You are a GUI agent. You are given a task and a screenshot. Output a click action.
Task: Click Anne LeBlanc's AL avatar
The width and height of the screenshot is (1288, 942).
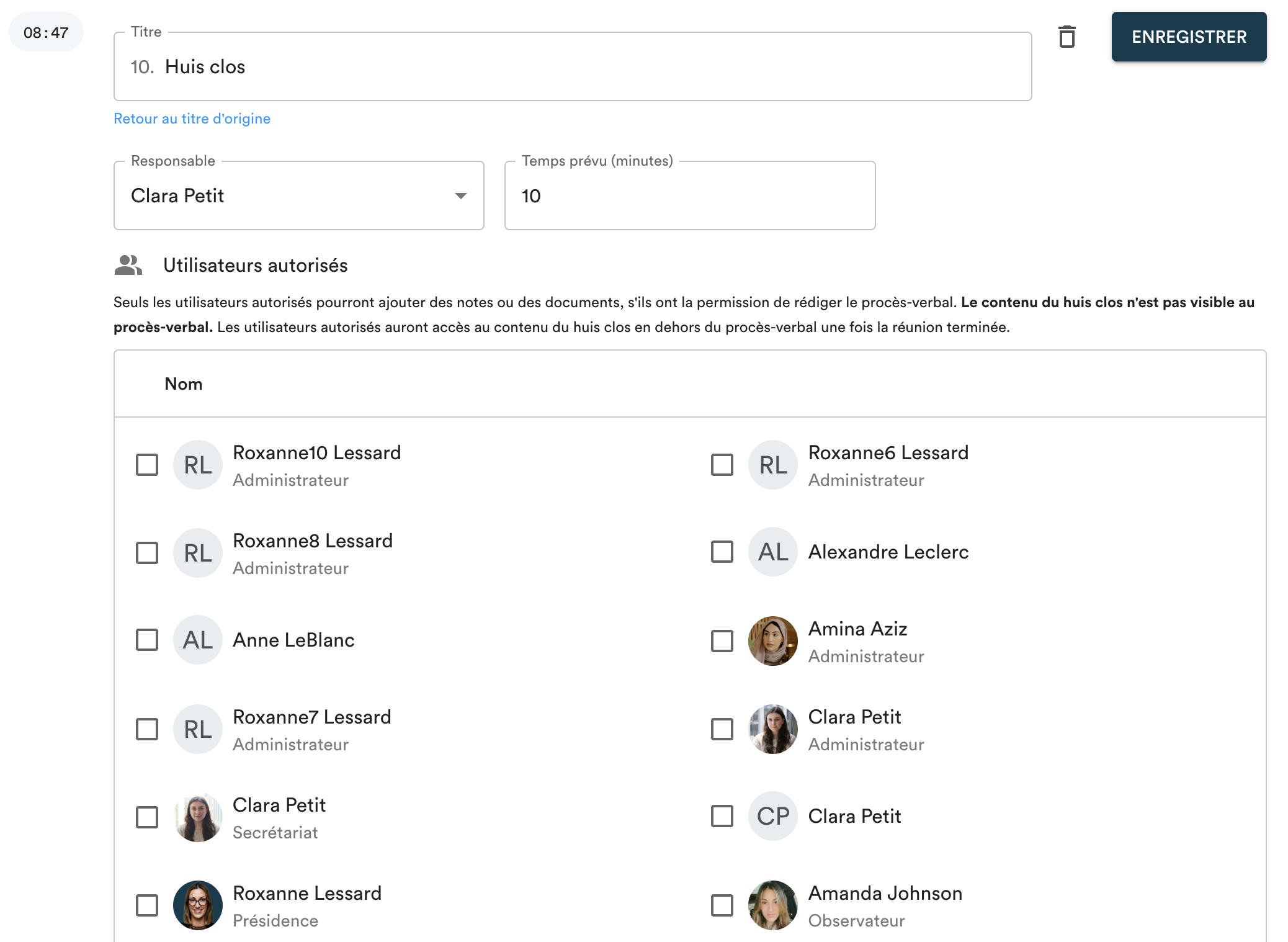[x=198, y=640]
